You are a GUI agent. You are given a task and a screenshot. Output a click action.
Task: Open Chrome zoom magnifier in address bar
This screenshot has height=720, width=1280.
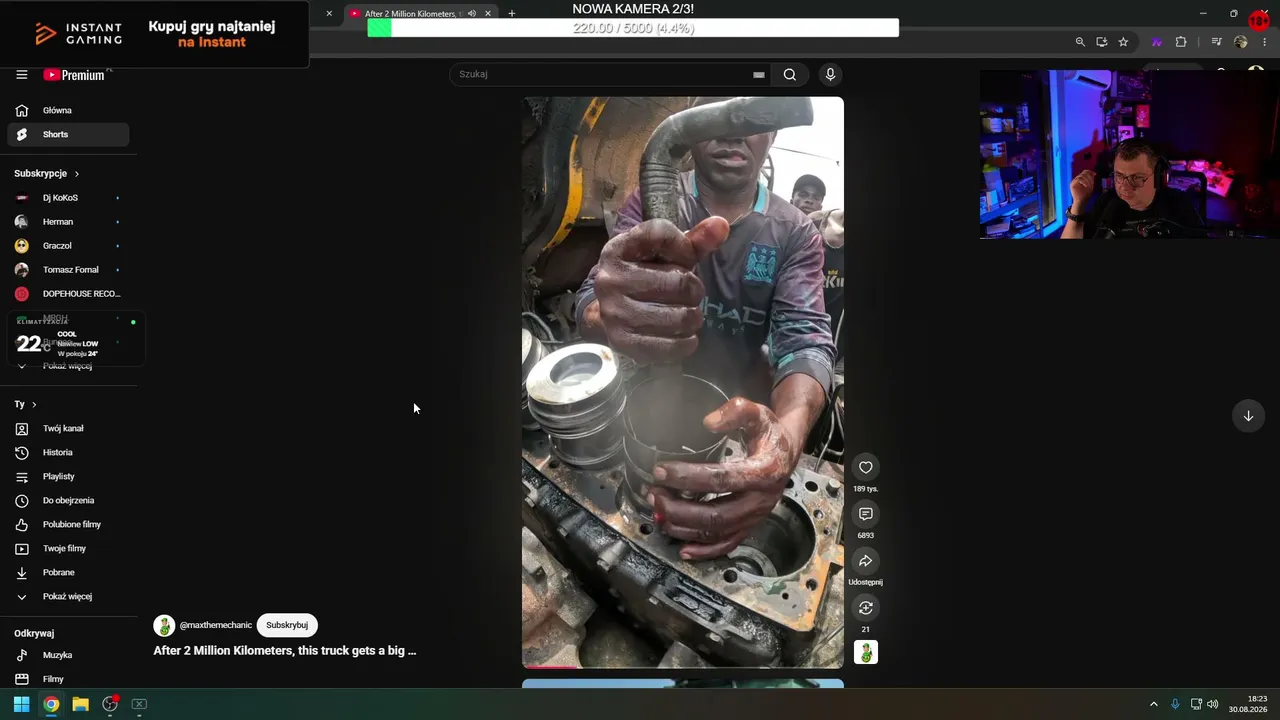pyautogui.click(x=1080, y=42)
